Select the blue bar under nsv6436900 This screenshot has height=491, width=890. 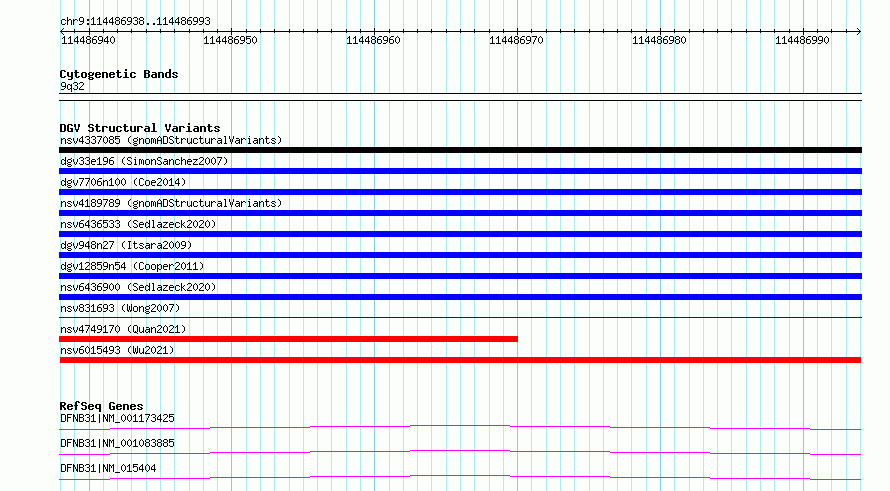(x=460, y=297)
